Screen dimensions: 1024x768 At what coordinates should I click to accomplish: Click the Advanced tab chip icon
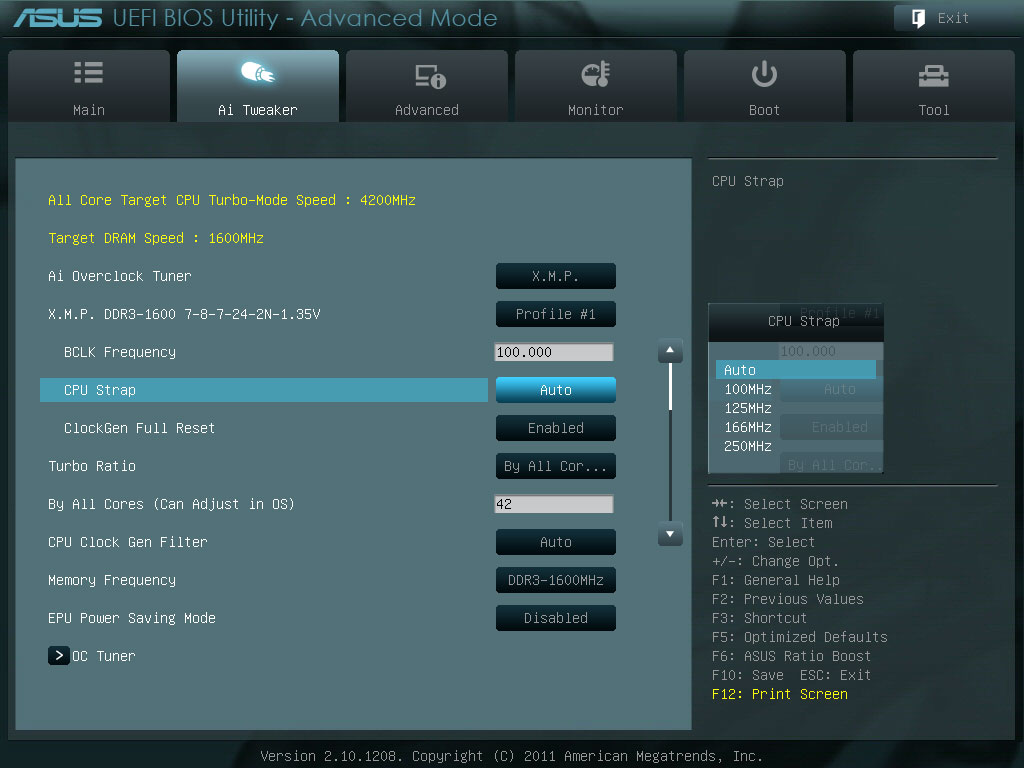pos(428,76)
